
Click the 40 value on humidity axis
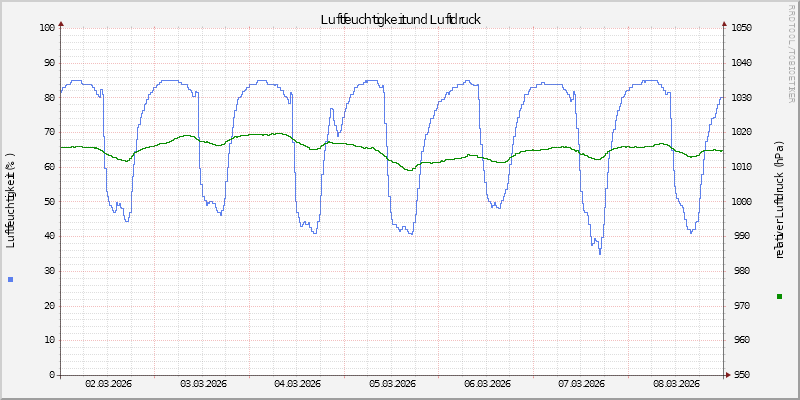[49, 236]
